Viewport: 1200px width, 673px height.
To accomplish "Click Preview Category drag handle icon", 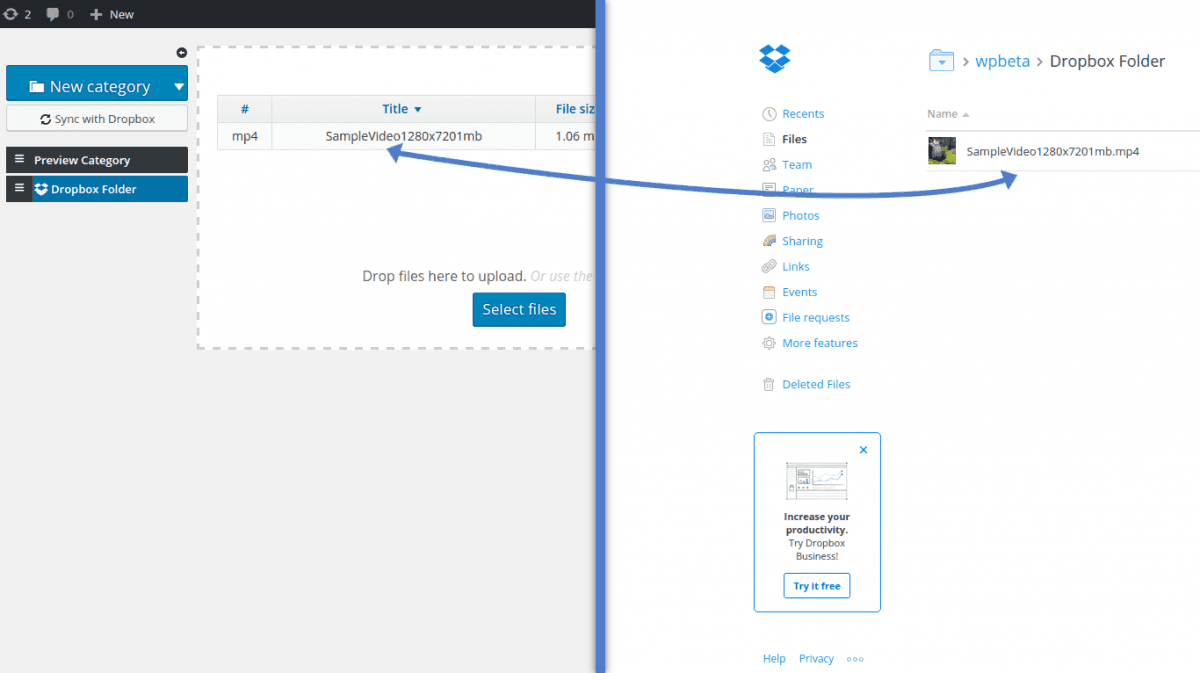I will tap(19, 160).
